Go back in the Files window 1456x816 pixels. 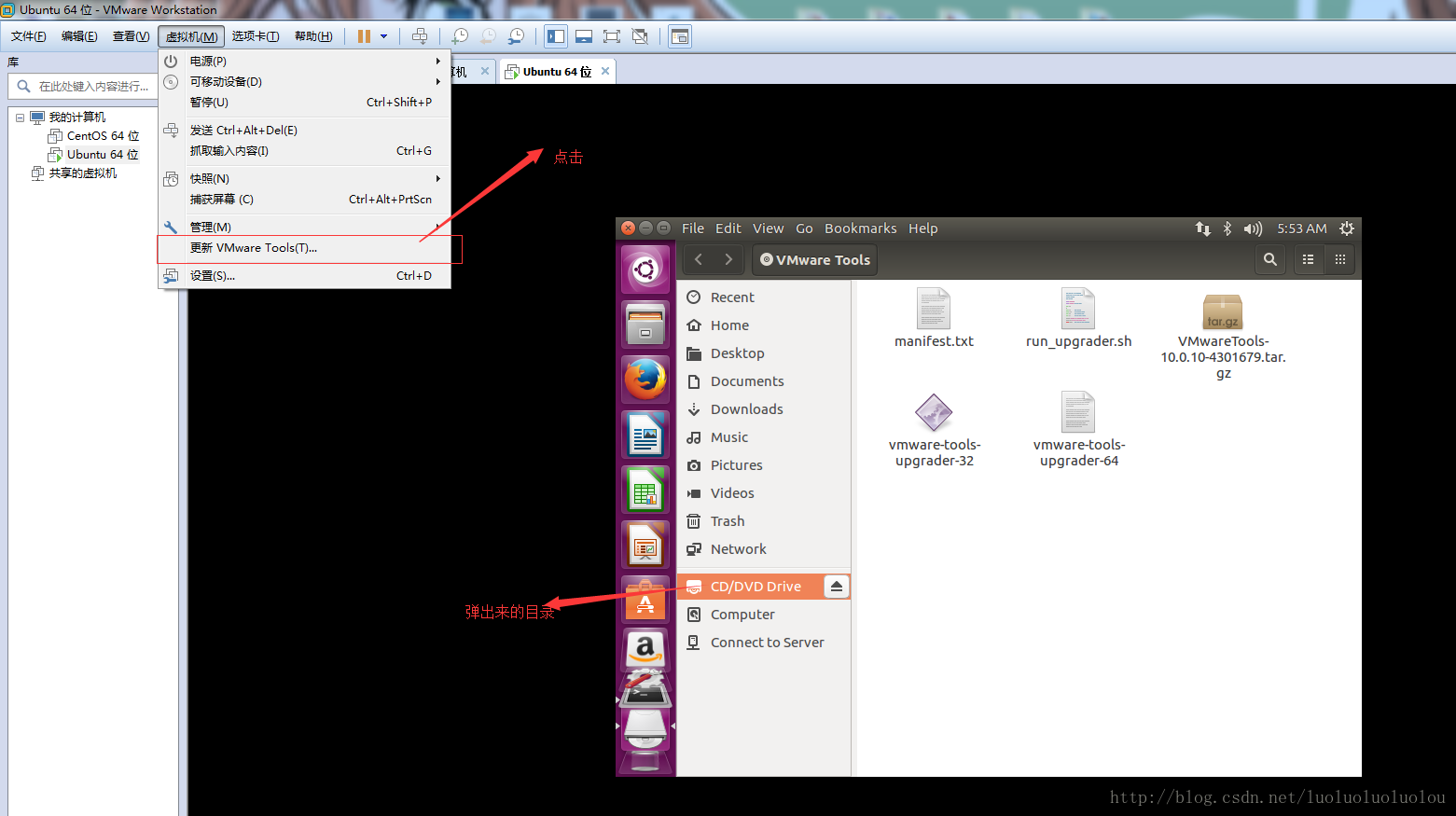pos(699,260)
